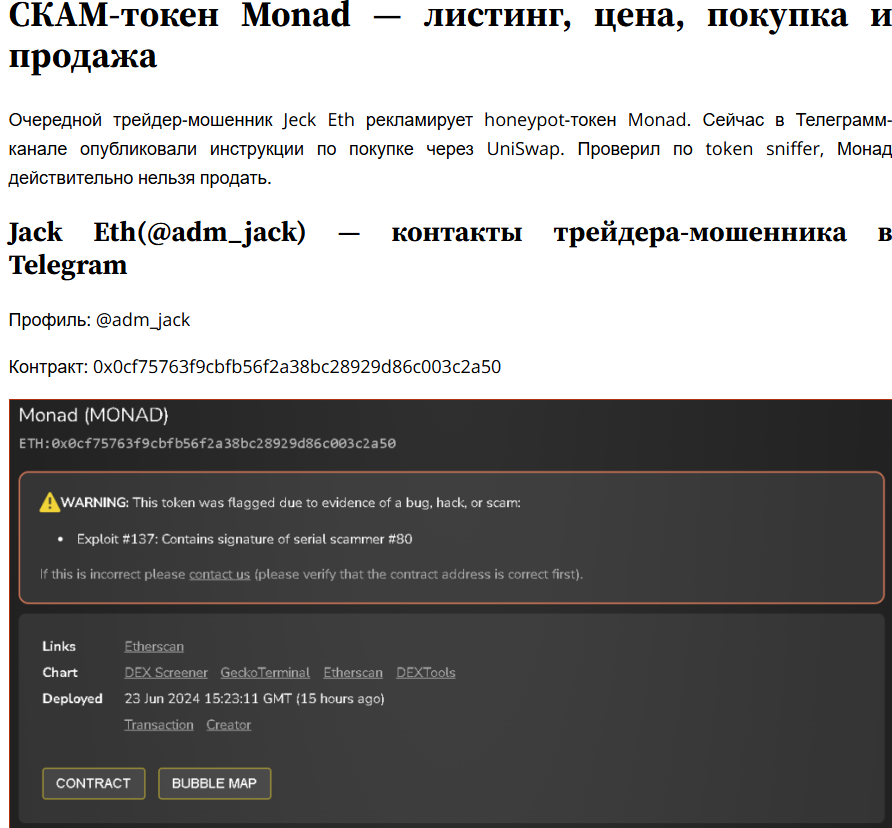Click the CONTRACT button
Screen dimensions: 892x828
coord(94,783)
